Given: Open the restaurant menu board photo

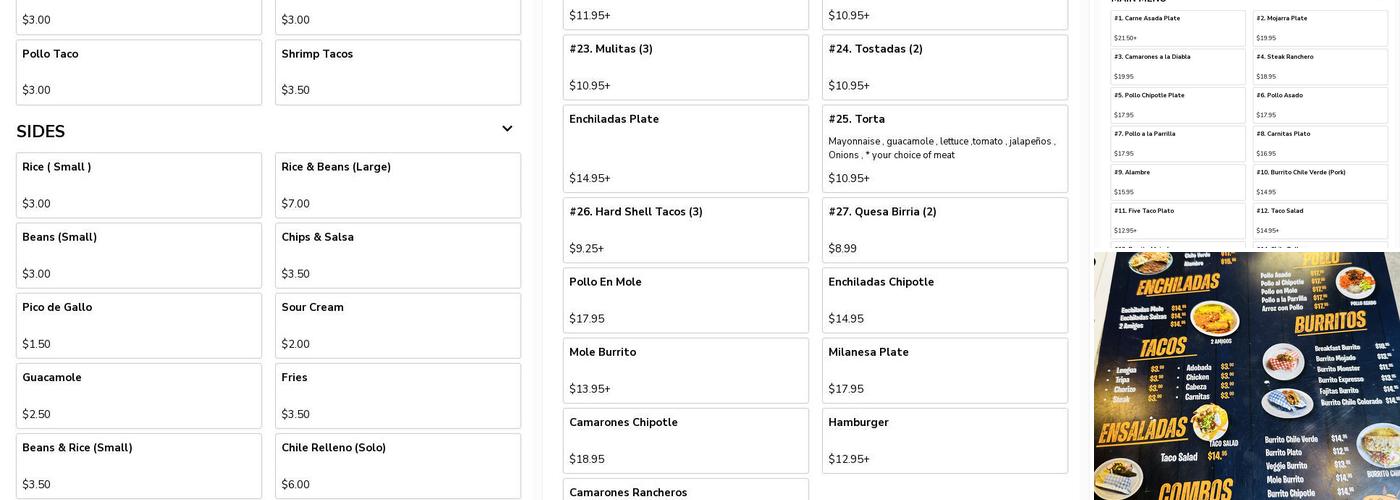Looking at the screenshot, I should pyautogui.click(x=1247, y=376).
